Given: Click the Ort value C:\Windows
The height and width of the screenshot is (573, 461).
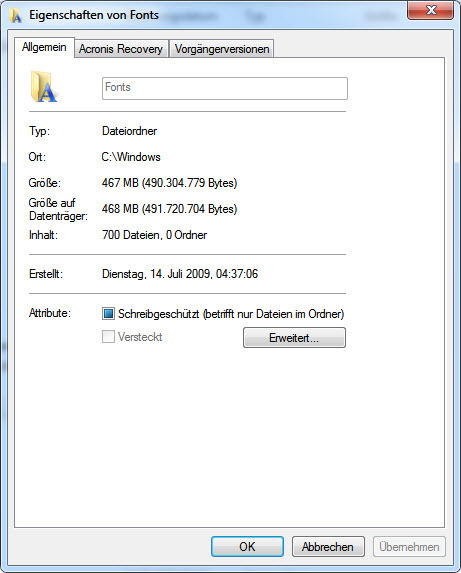Looking at the screenshot, I should [x=131, y=157].
